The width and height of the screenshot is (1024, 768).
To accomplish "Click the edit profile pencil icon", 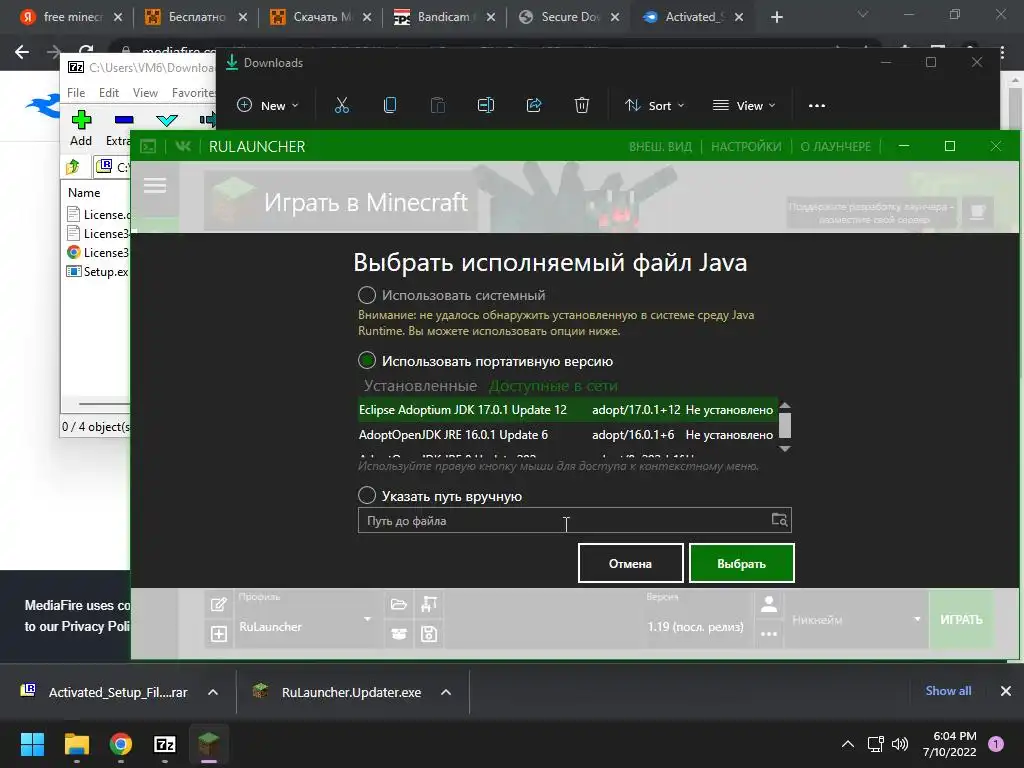I will click(219, 604).
